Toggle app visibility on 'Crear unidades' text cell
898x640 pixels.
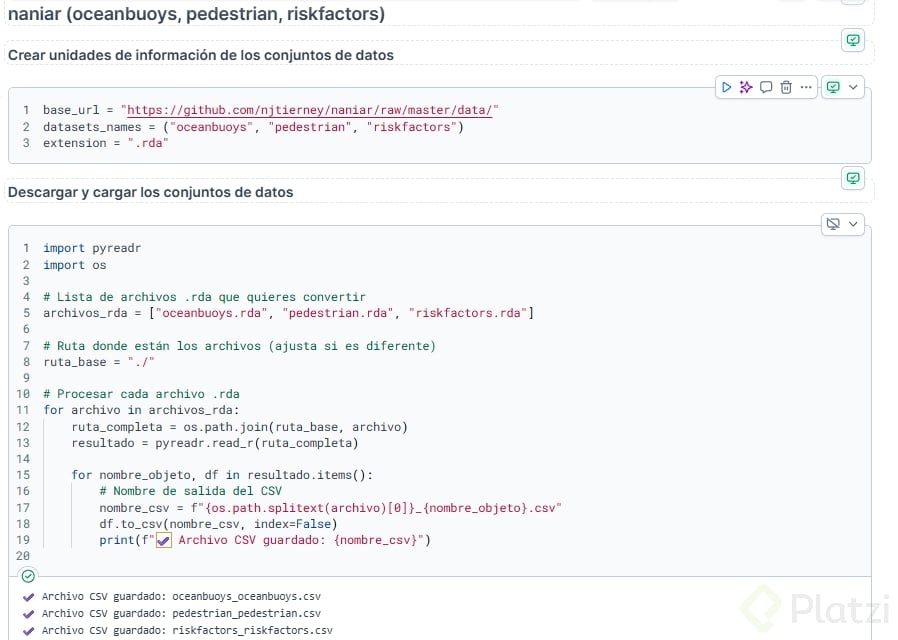[853, 41]
